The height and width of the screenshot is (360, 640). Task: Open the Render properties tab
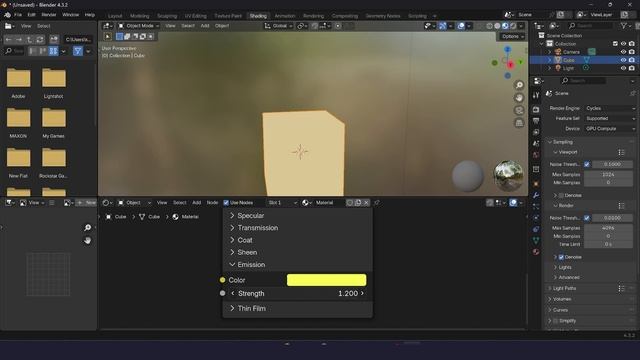(536, 110)
